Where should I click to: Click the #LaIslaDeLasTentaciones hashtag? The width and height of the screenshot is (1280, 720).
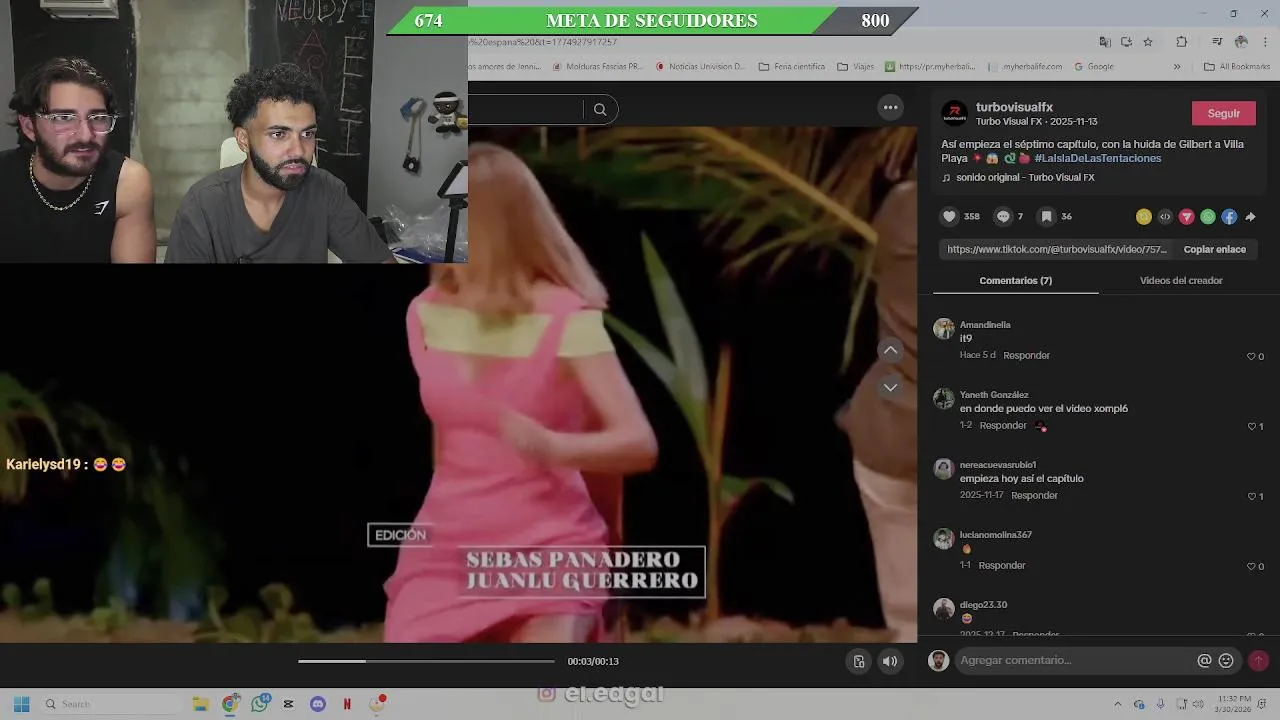tap(1097, 158)
